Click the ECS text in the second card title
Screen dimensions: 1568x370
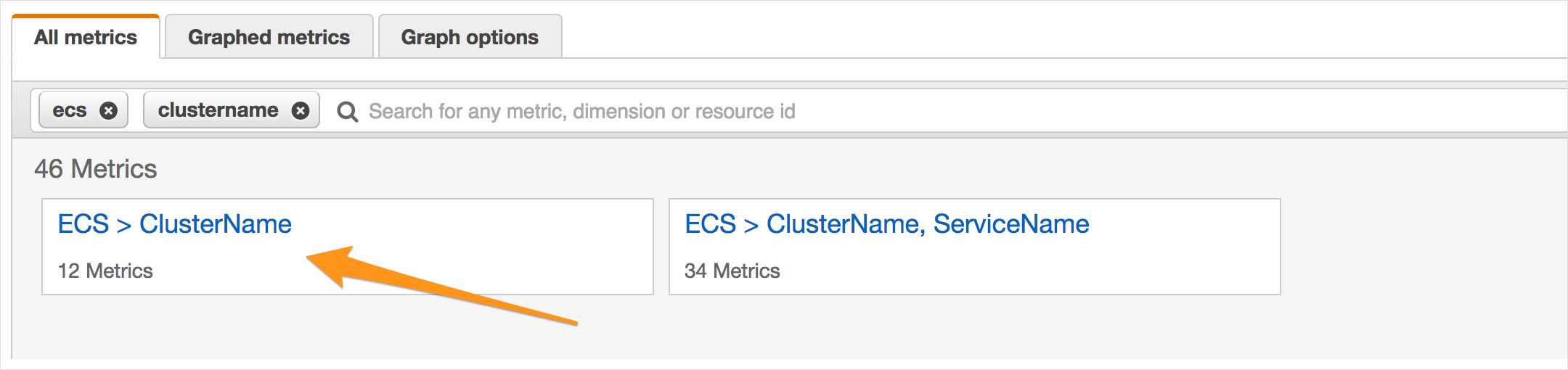pos(711,224)
